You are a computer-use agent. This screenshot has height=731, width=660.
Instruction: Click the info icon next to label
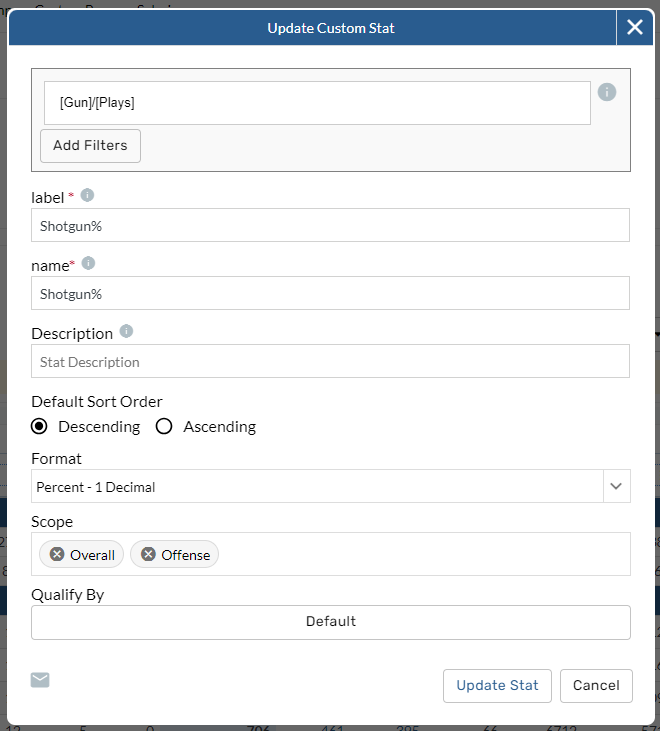87,195
